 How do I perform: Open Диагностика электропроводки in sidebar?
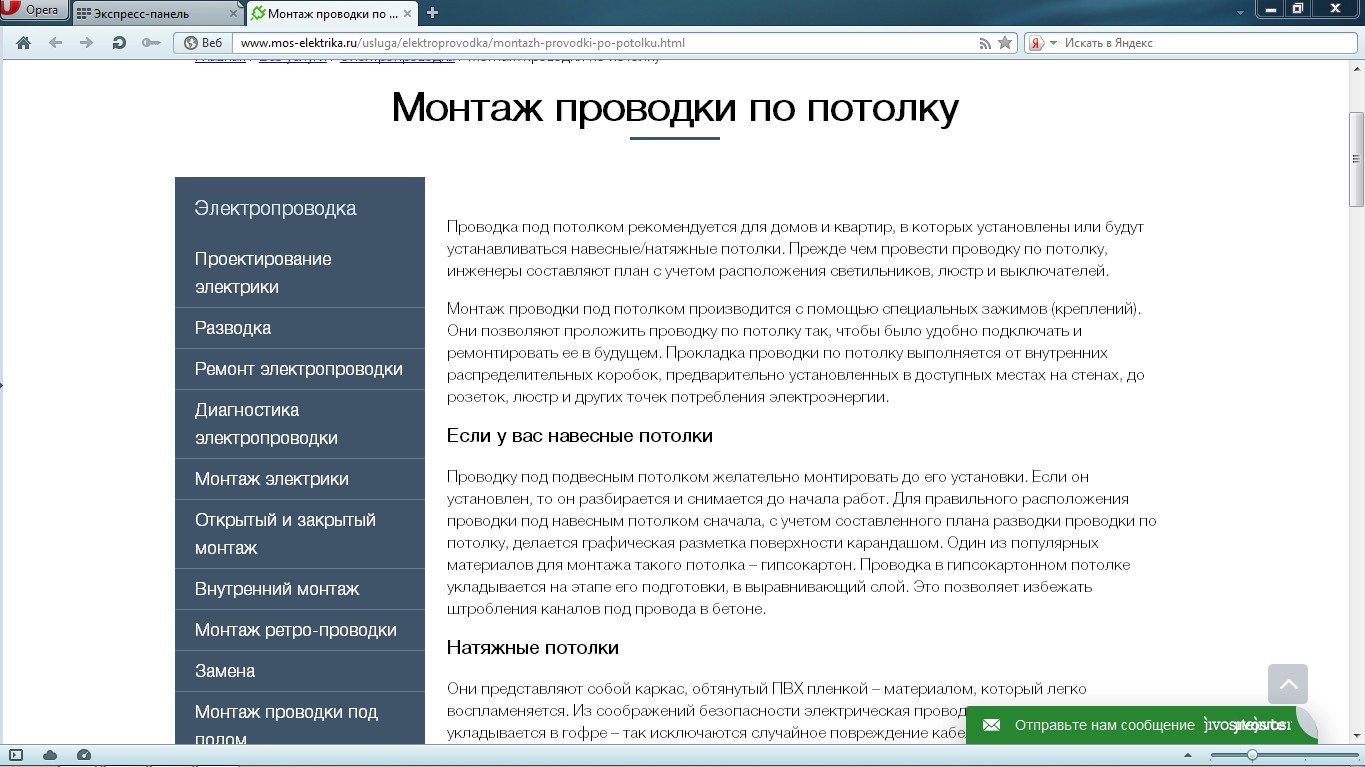[300, 424]
